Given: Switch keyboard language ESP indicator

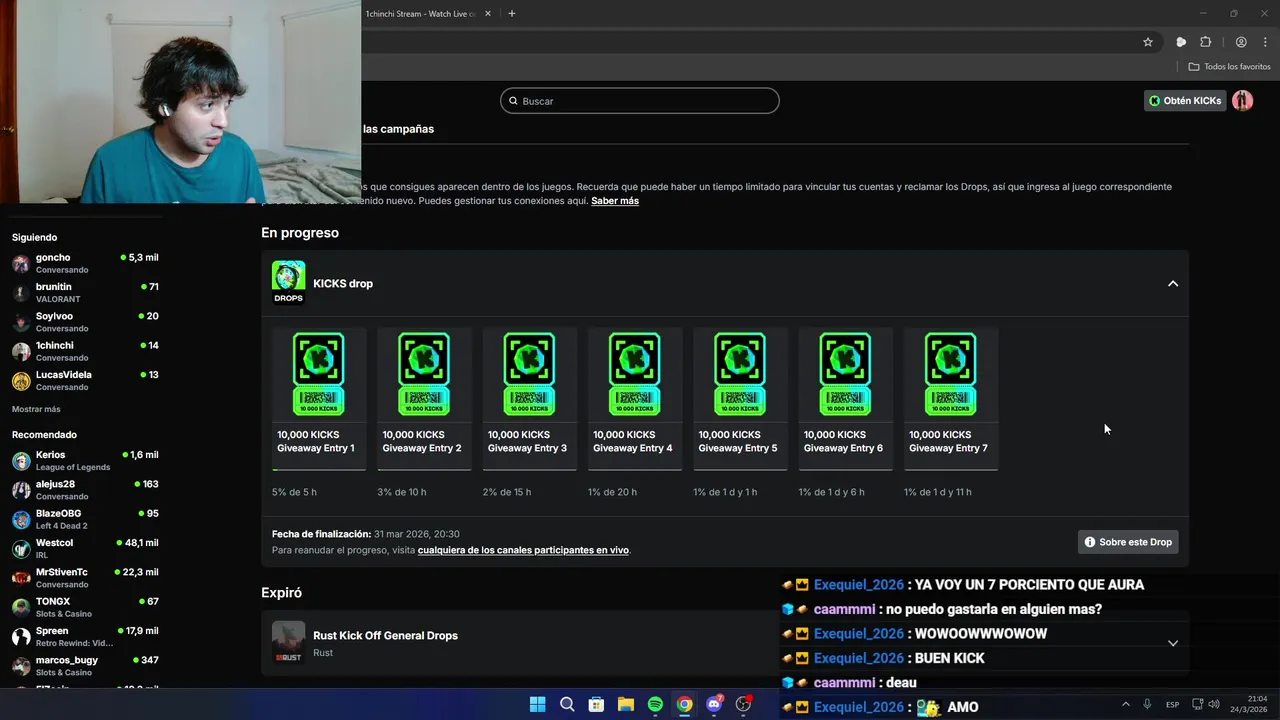Looking at the screenshot, I should [1172, 705].
